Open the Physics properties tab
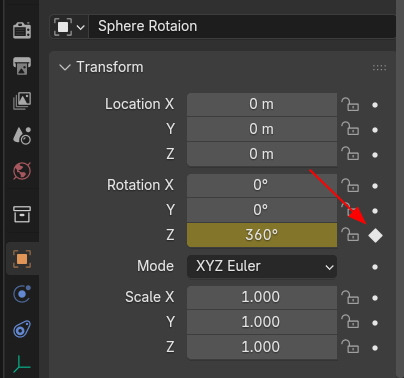This screenshot has width=404, height=378. pos(22,294)
